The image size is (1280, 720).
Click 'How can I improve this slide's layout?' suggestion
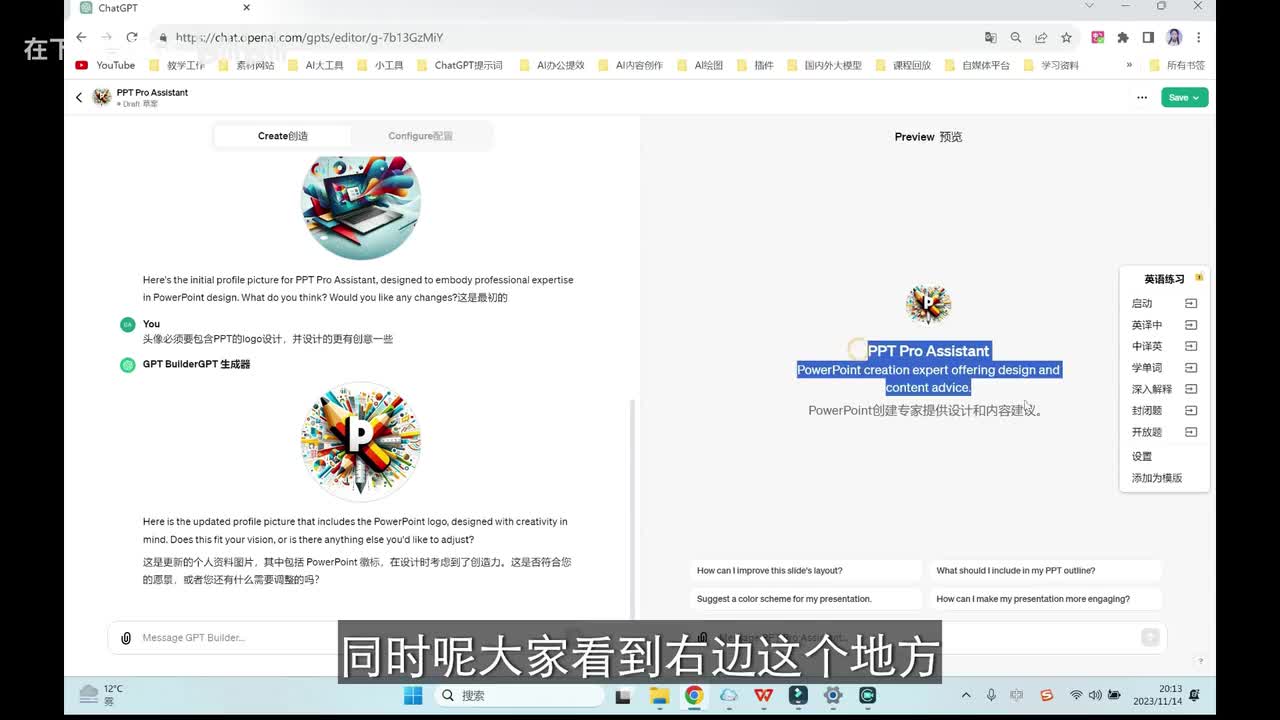click(x=770, y=570)
